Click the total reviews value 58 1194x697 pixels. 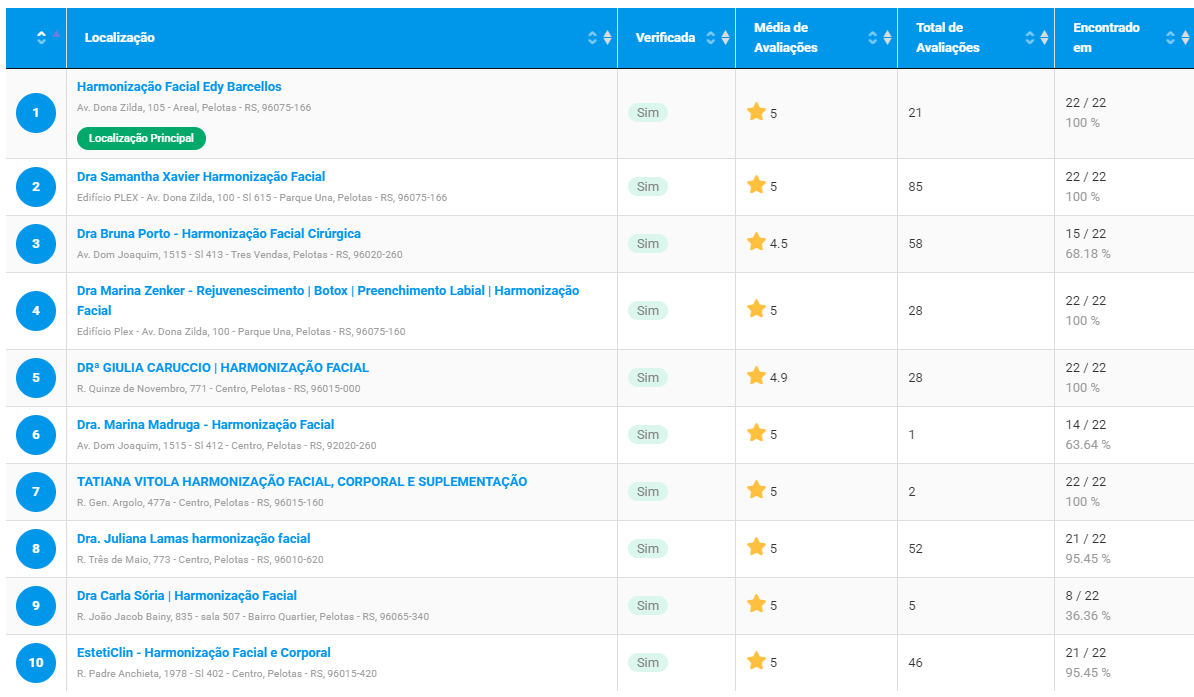click(x=915, y=244)
